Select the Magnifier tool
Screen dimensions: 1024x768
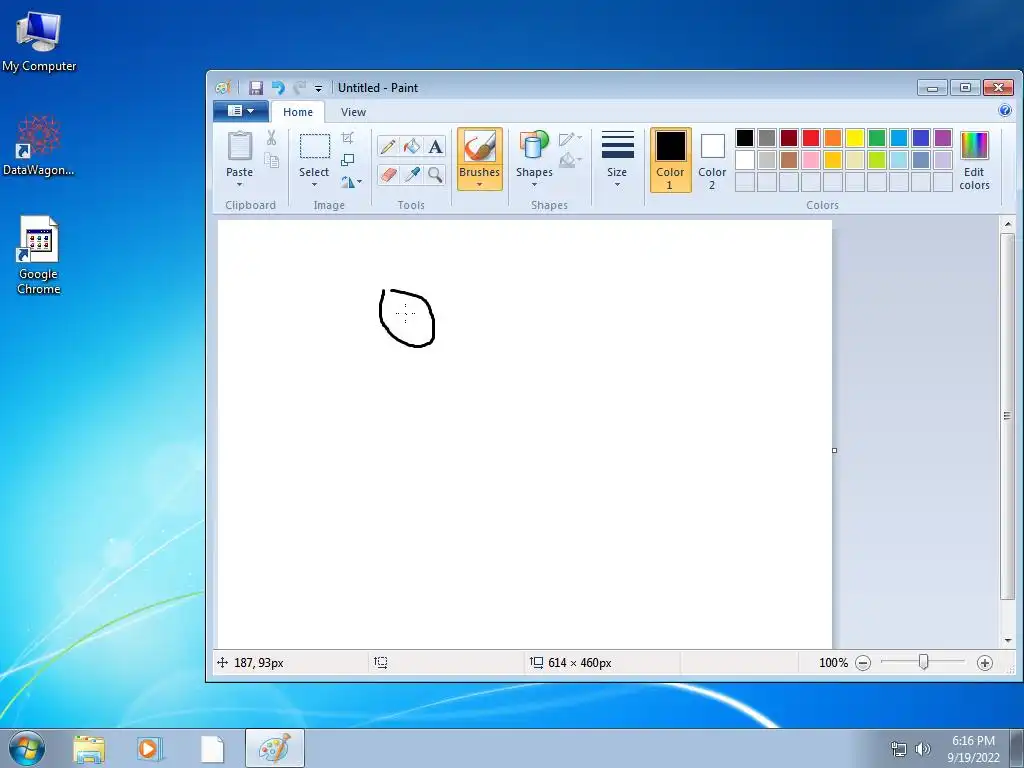click(435, 174)
